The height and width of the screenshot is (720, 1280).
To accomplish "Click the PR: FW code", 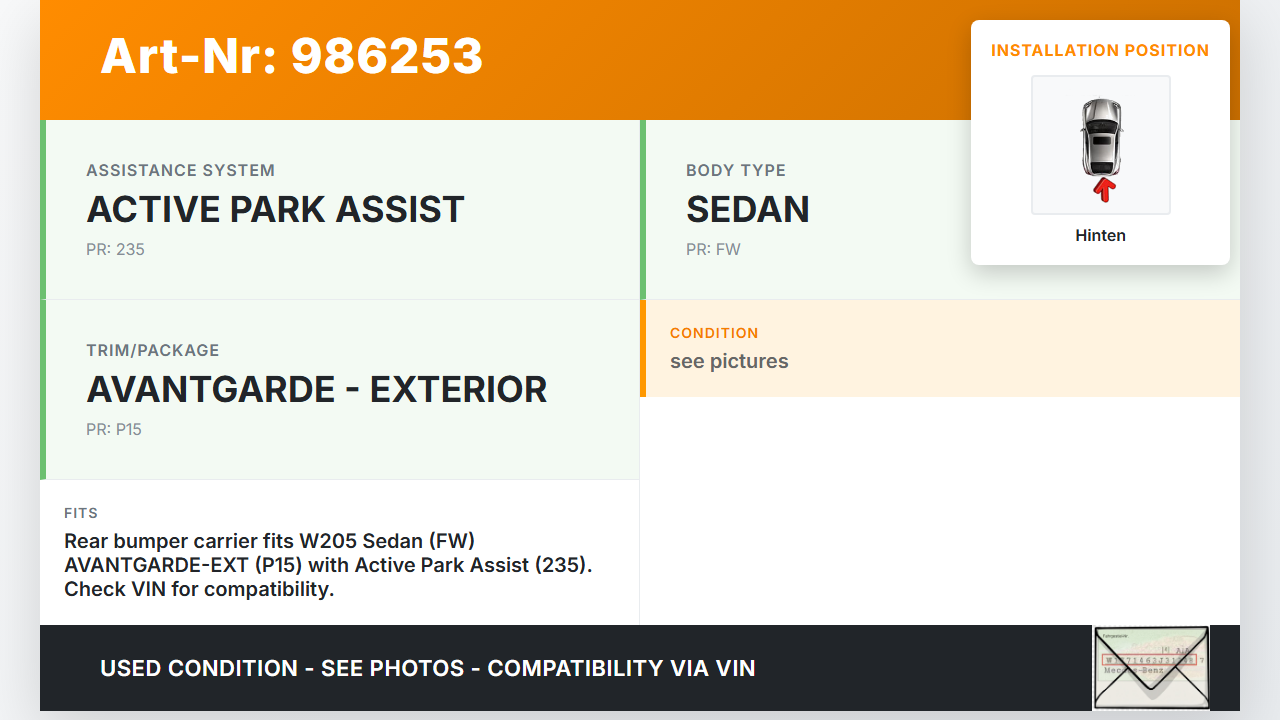I will pos(713,249).
